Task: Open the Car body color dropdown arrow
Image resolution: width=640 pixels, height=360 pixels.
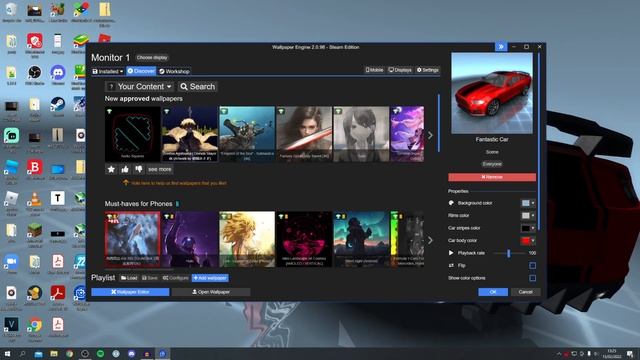Action: (x=533, y=240)
